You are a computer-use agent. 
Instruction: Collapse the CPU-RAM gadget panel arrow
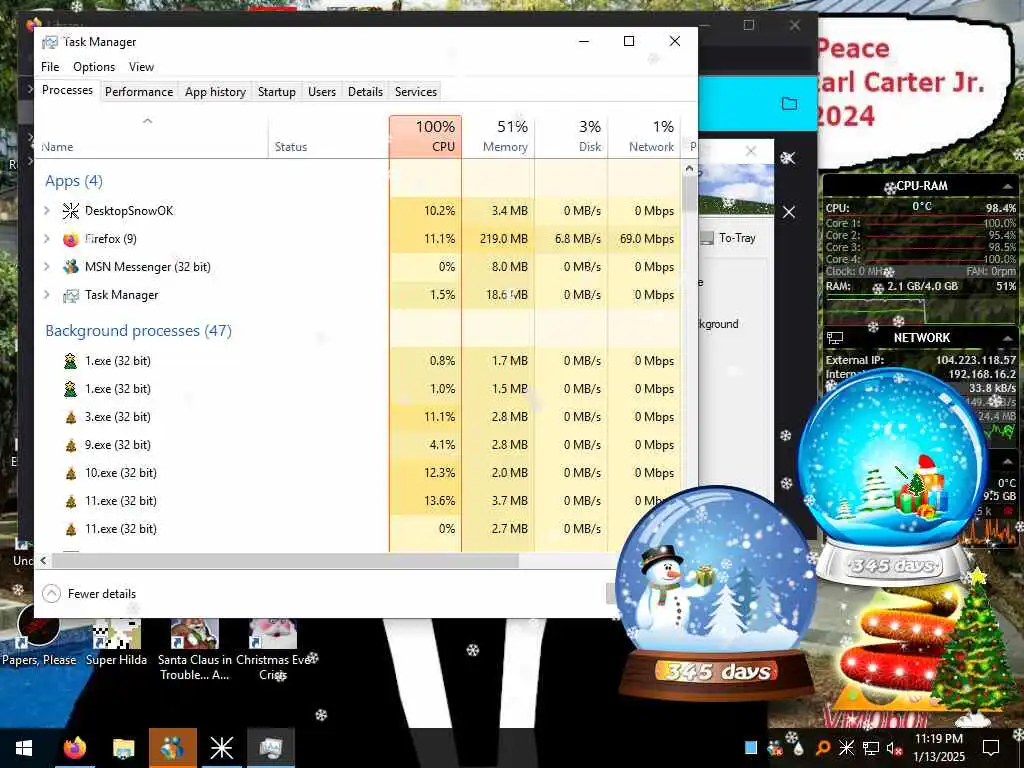coord(1008,187)
